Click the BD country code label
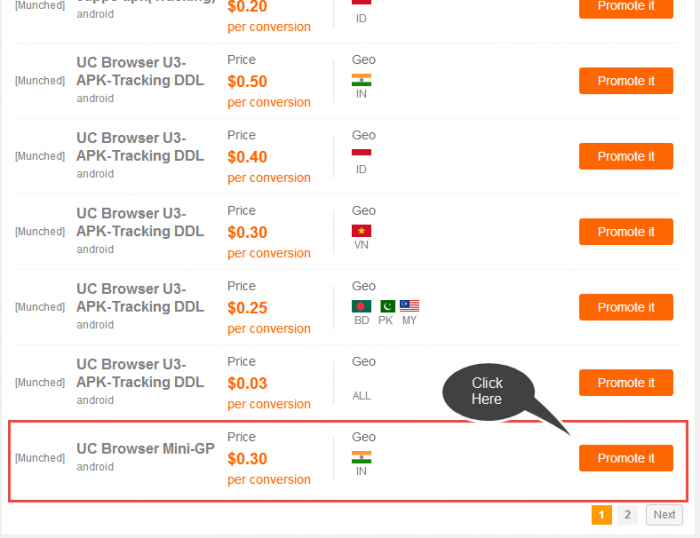The image size is (700, 538). pos(362,320)
